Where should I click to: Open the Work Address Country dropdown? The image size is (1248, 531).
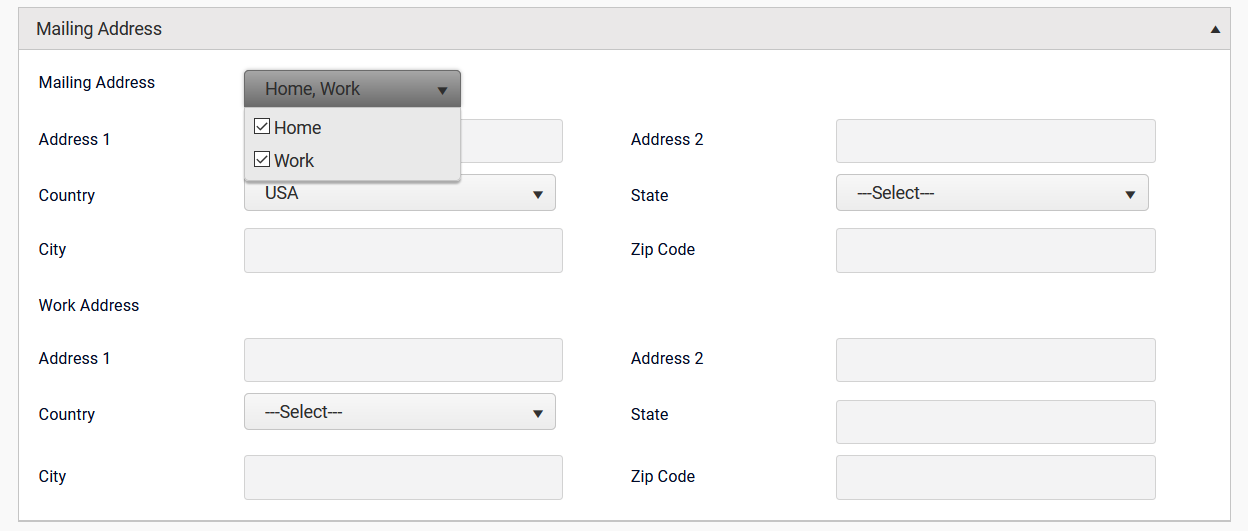coord(400,412)
